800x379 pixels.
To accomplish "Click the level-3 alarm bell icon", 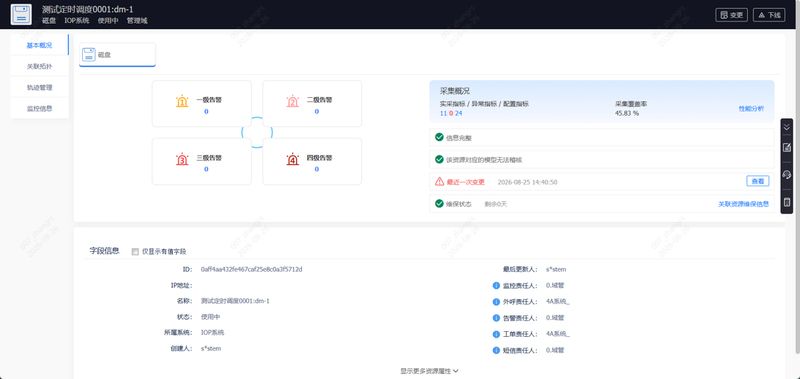I will pyautogui.click(x=182, y=159).
